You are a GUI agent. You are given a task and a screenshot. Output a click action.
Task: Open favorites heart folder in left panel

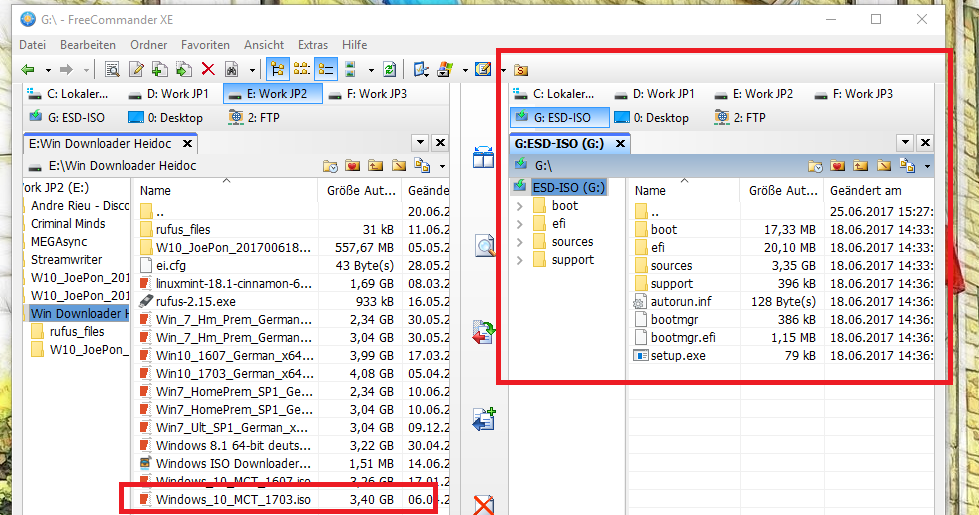point(353,166)
